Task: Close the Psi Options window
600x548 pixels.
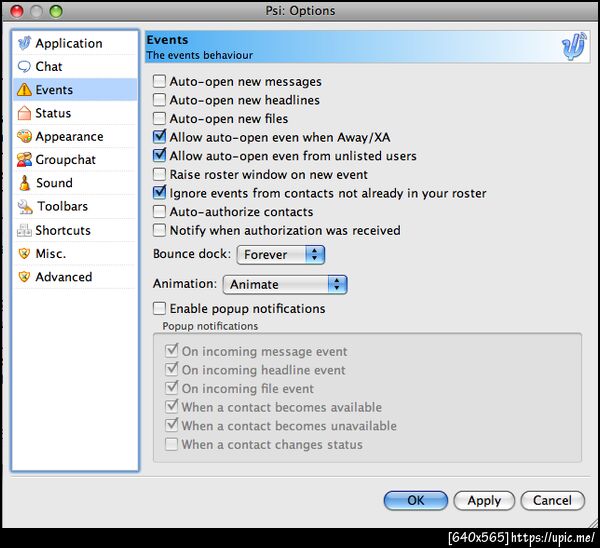Action: pos(16,11)
